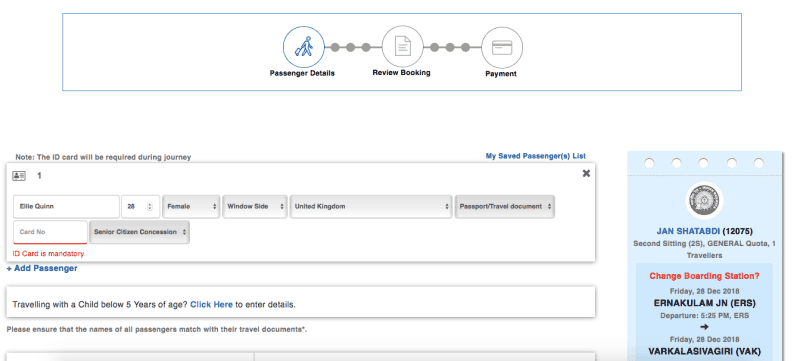The width and height of the screenshot is (800, 361).
Task: Click the Review Booking document icon
Action: [403, 46]
